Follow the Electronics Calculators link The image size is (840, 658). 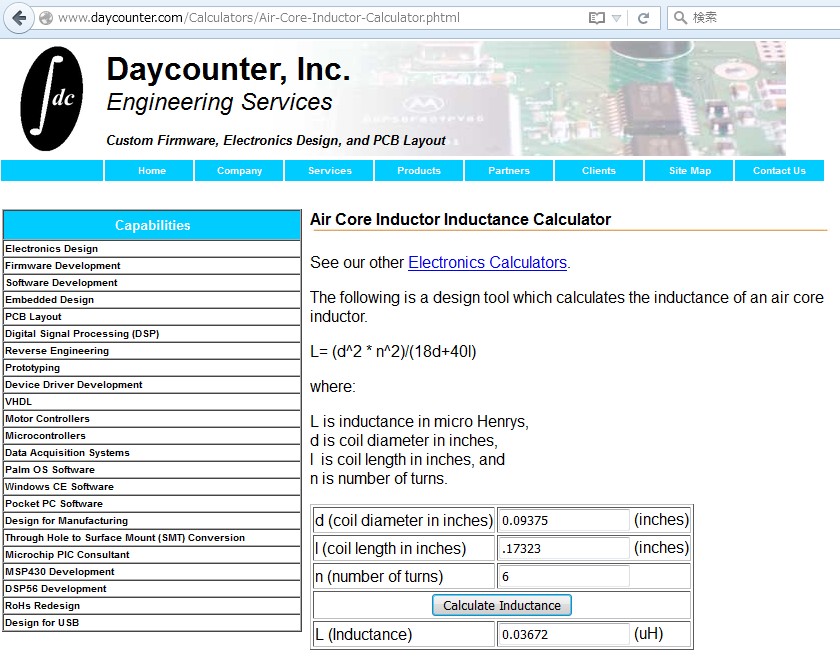coord(488,263)
